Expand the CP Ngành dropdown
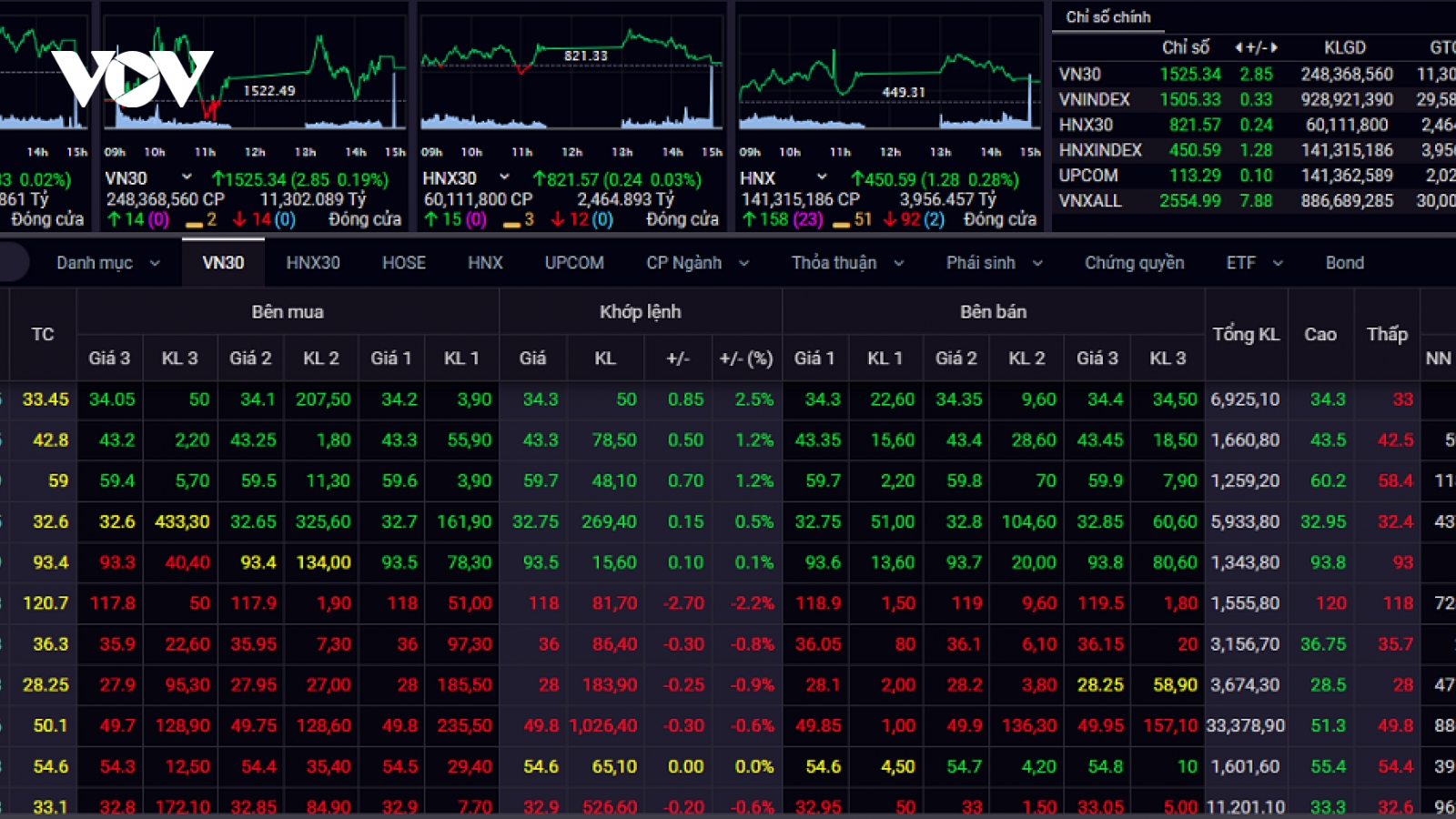This screenshot has width=1456, height=819. point(698,263)
